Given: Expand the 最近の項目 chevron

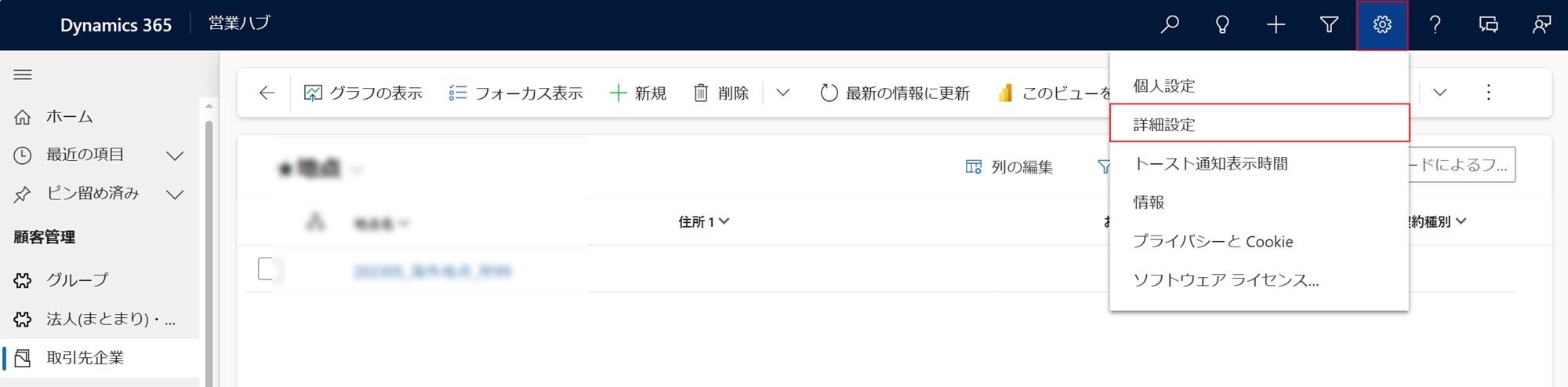Looking at the screenshot, I should point(175,155).
